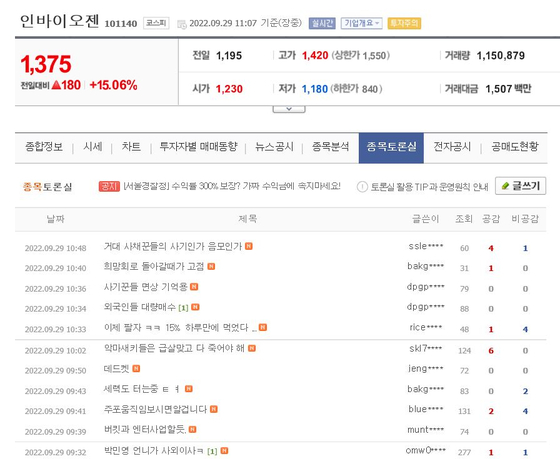Click the 고가 value 1,420
This screenshot has height=459, width=560.
tap(315, 56)
